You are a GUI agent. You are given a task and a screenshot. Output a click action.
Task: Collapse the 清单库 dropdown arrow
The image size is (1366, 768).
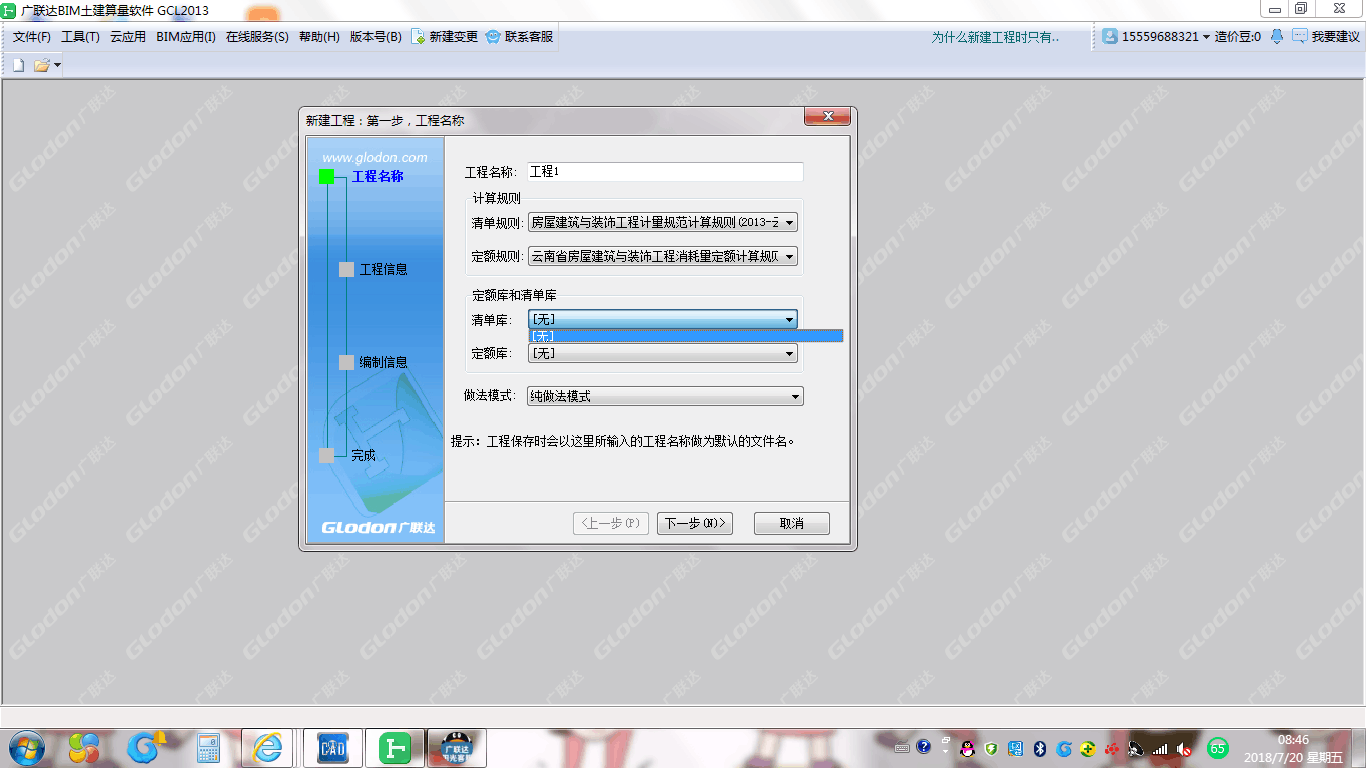(790, 320)
